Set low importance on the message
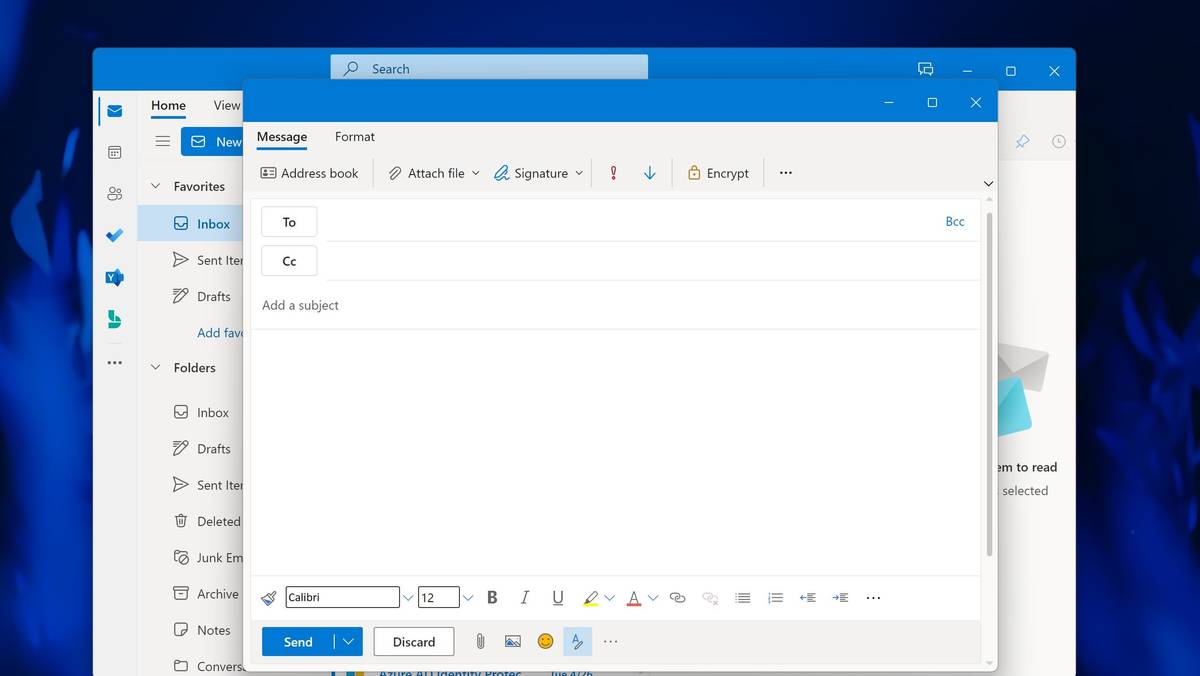Image resolution: width=1200 pixels, height=676 pixels. pos(649,172)
